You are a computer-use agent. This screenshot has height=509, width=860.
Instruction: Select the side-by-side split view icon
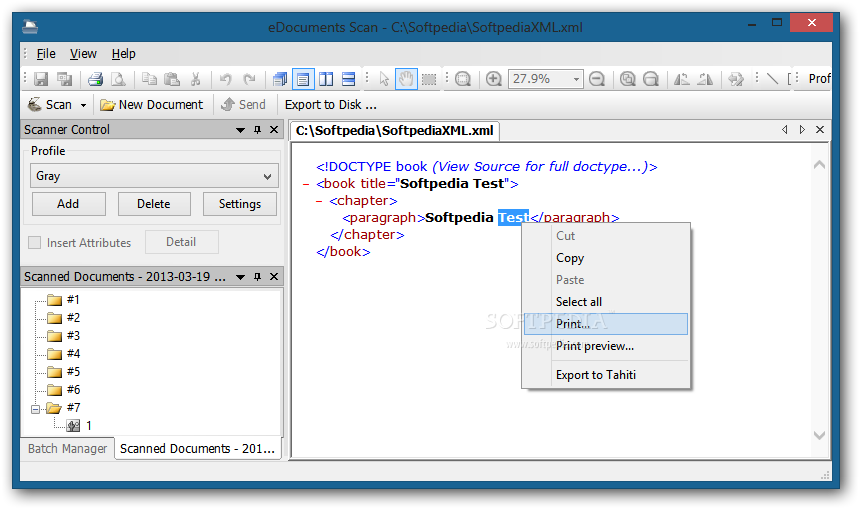(x=326, y=79)
